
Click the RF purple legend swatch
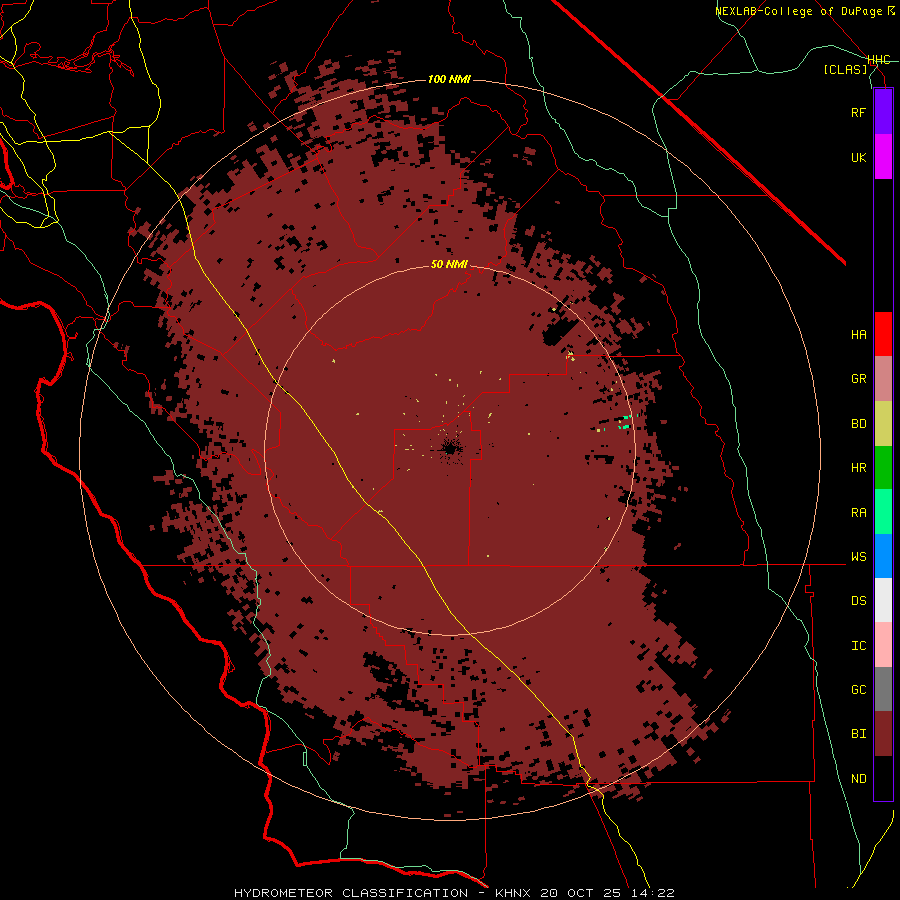click(883, 112)
